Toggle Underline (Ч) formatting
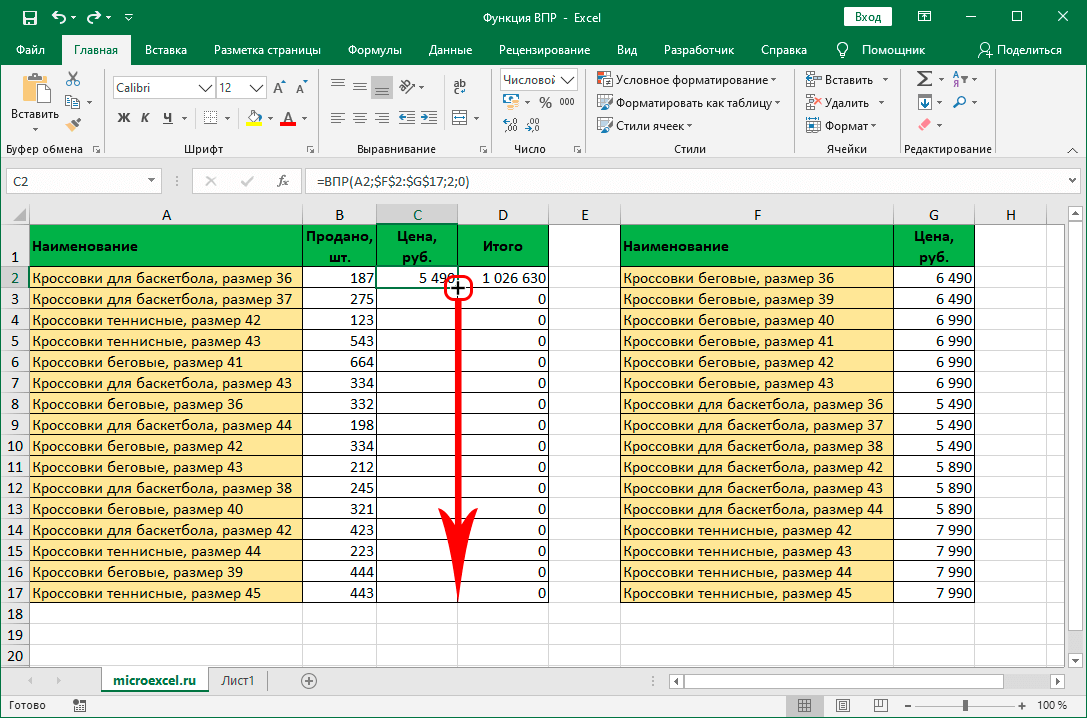This screenshot has height=718, width=1087. (x=167, y=119)
